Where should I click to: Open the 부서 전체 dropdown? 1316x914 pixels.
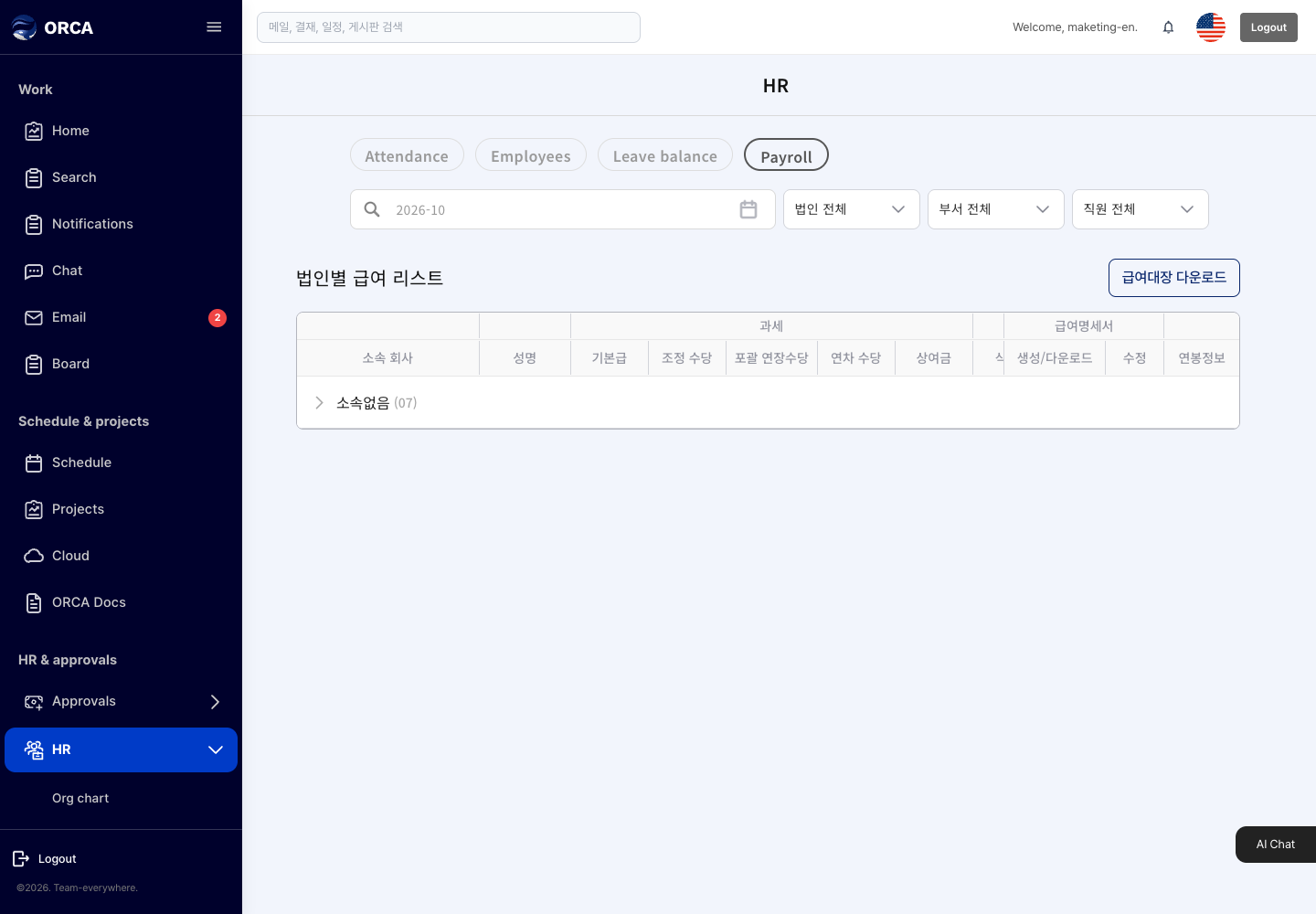[995, 209]
